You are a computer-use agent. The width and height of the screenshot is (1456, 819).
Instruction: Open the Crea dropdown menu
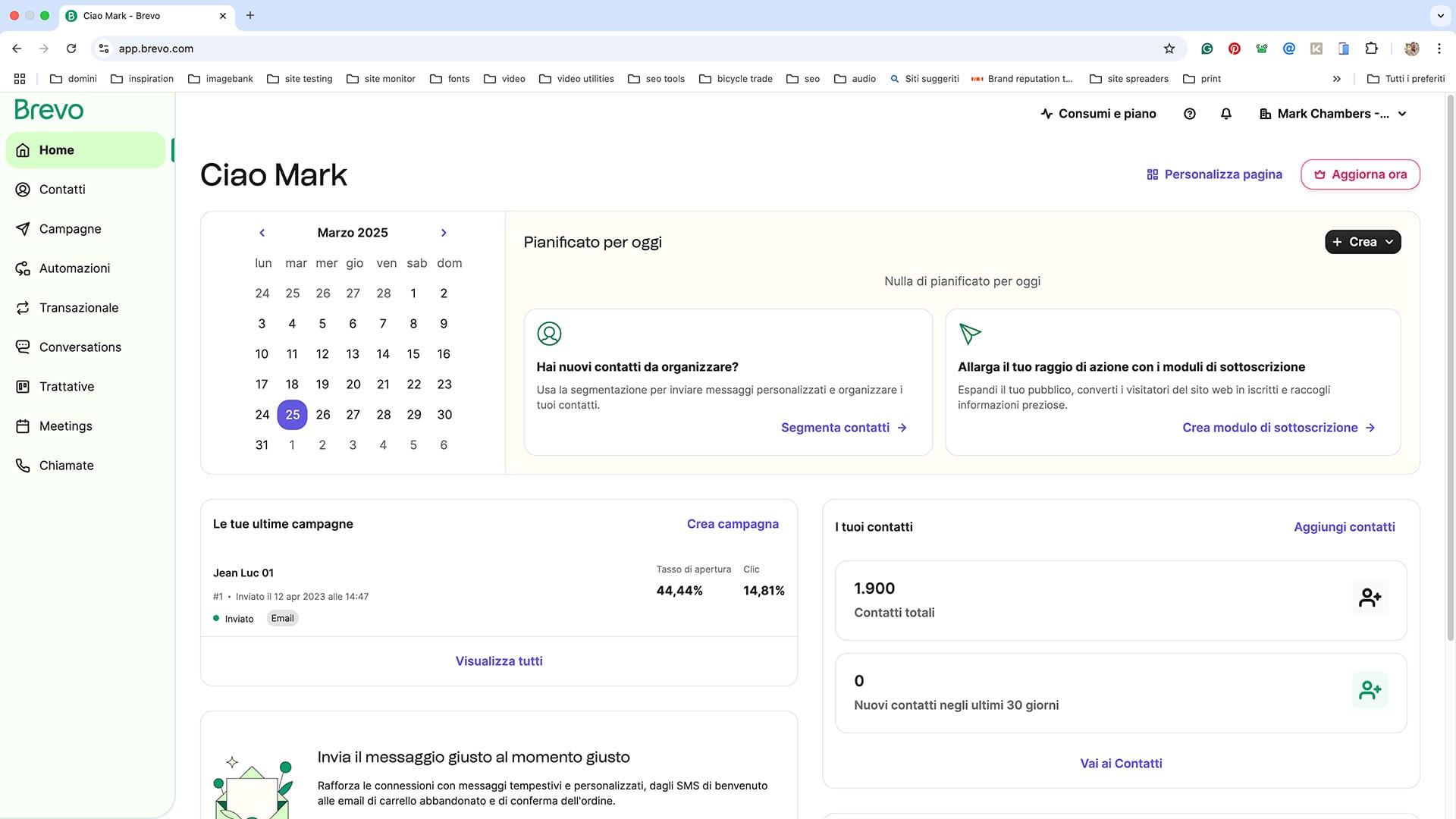1363,241
